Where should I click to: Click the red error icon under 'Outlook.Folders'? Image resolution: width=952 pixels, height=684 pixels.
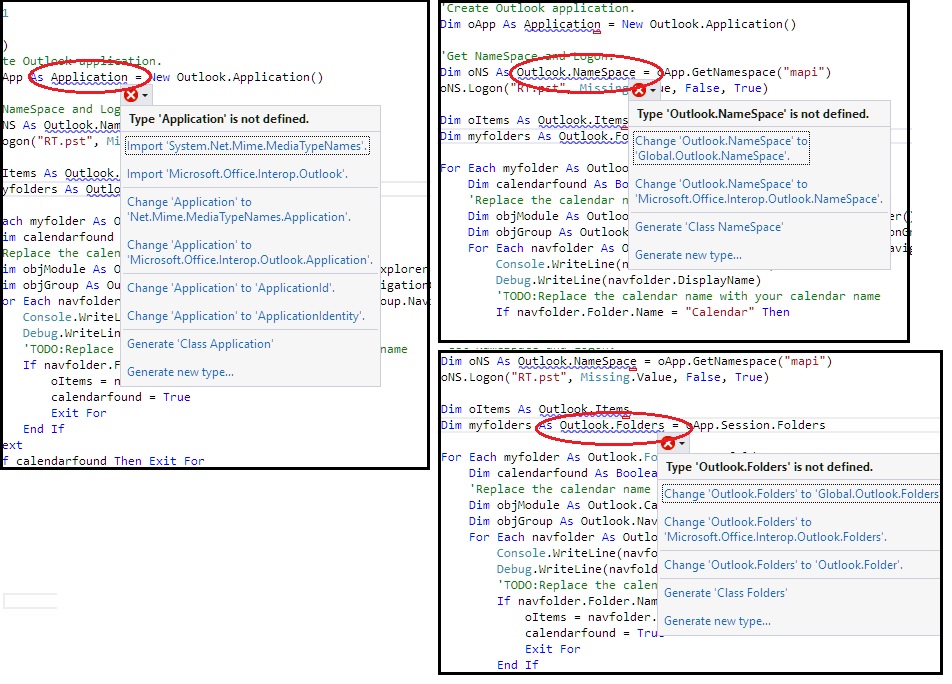(x=668, y=442)
